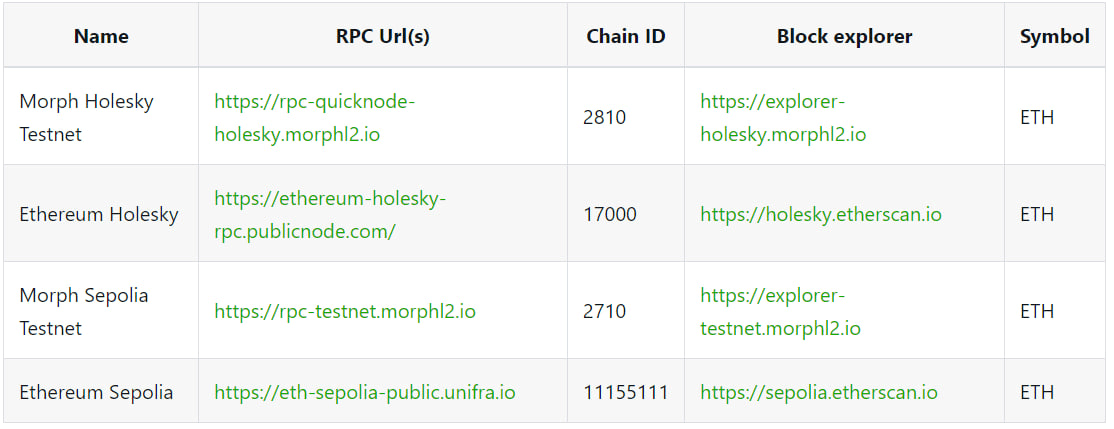
Task: Open the explorer-holesky.morphl2.io block explorer link
Action: [x=783, y=117]
